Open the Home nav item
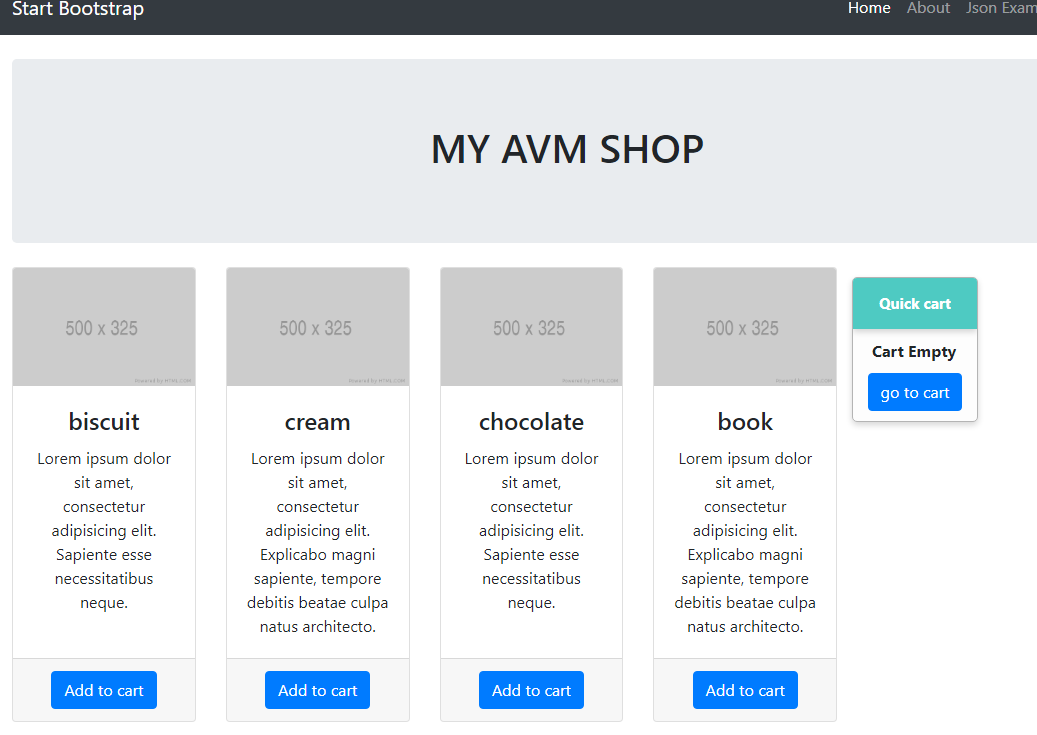 (x=868, y=8)
